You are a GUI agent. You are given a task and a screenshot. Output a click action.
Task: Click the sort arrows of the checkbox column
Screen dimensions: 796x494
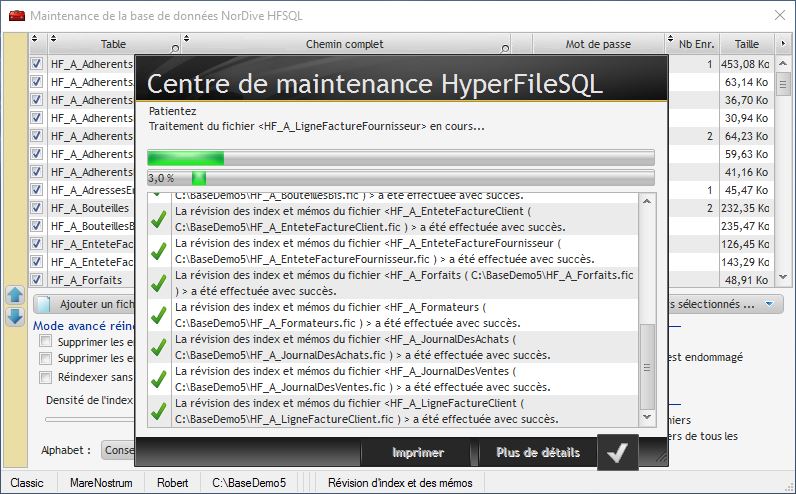pos(35,39)
